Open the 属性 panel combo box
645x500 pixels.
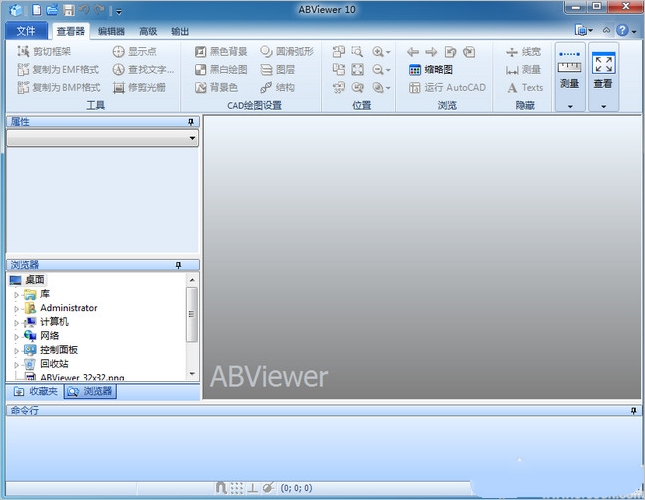102,138
